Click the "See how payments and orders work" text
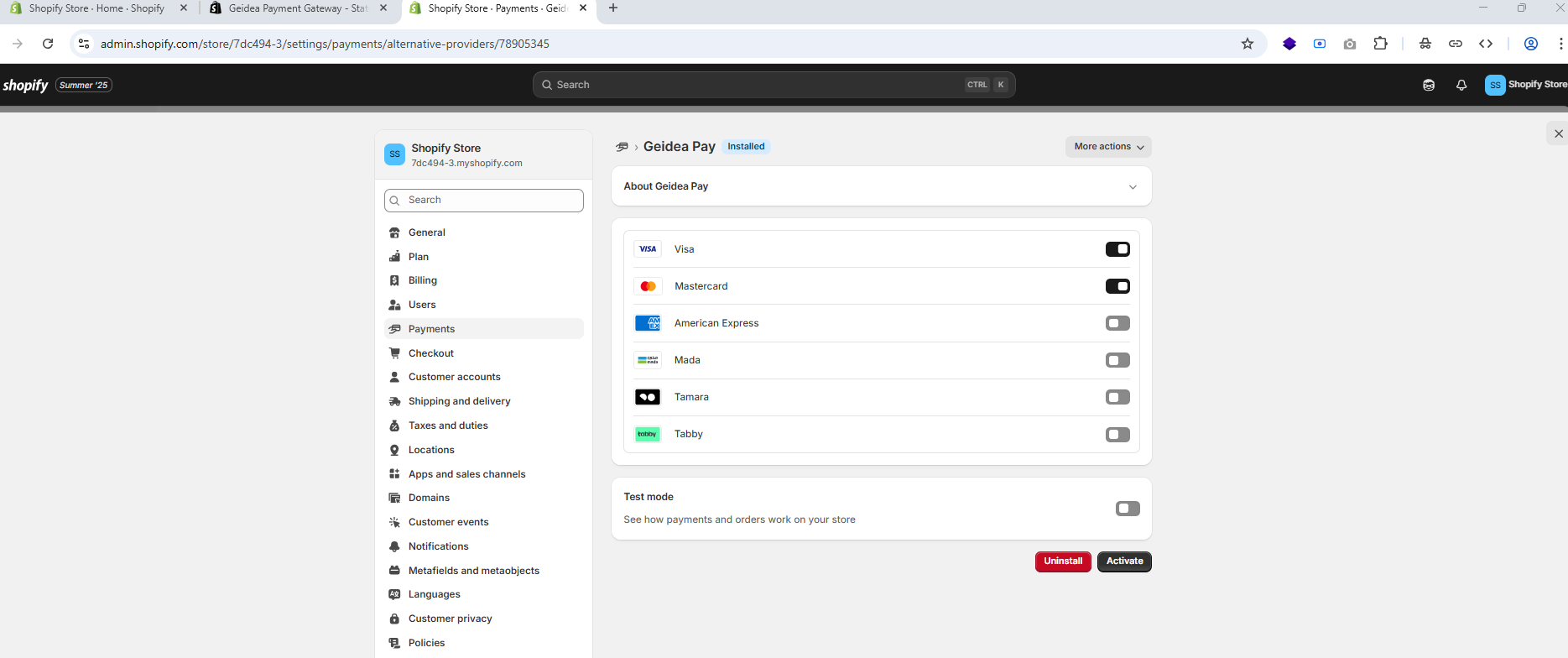1568x658 pixels. (739, 520)
